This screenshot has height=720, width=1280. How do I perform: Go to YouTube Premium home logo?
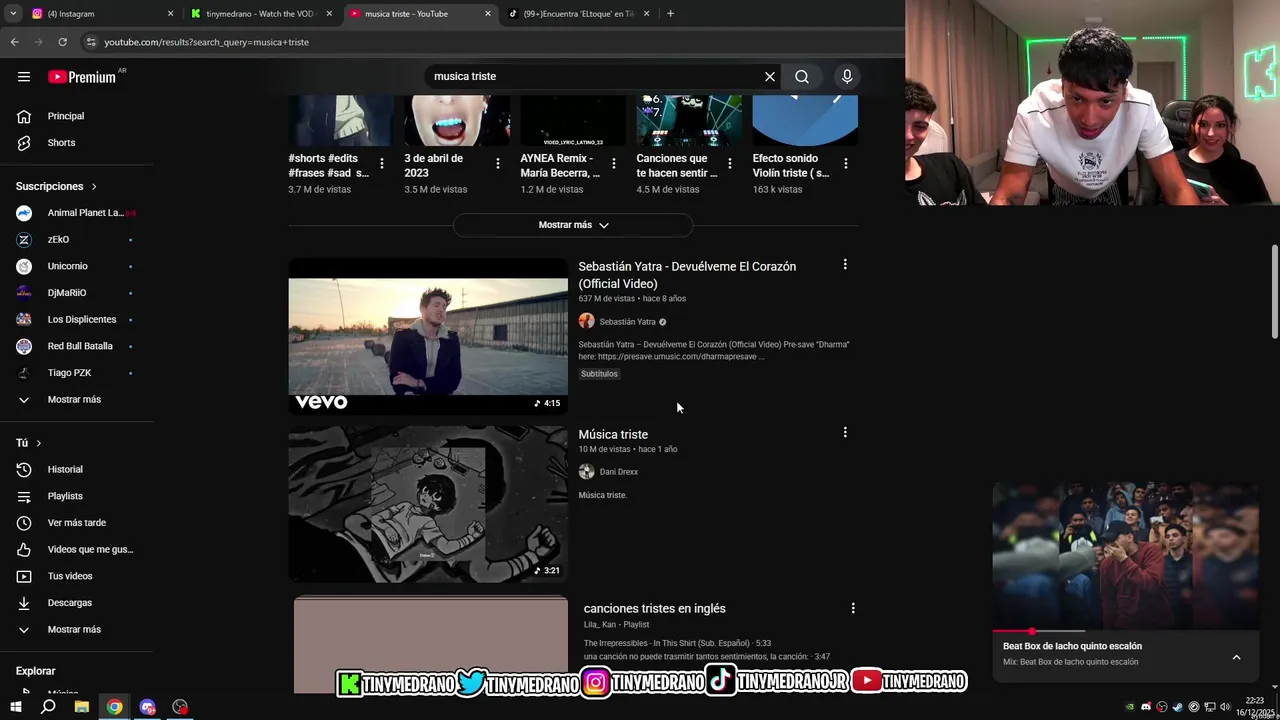82,77
